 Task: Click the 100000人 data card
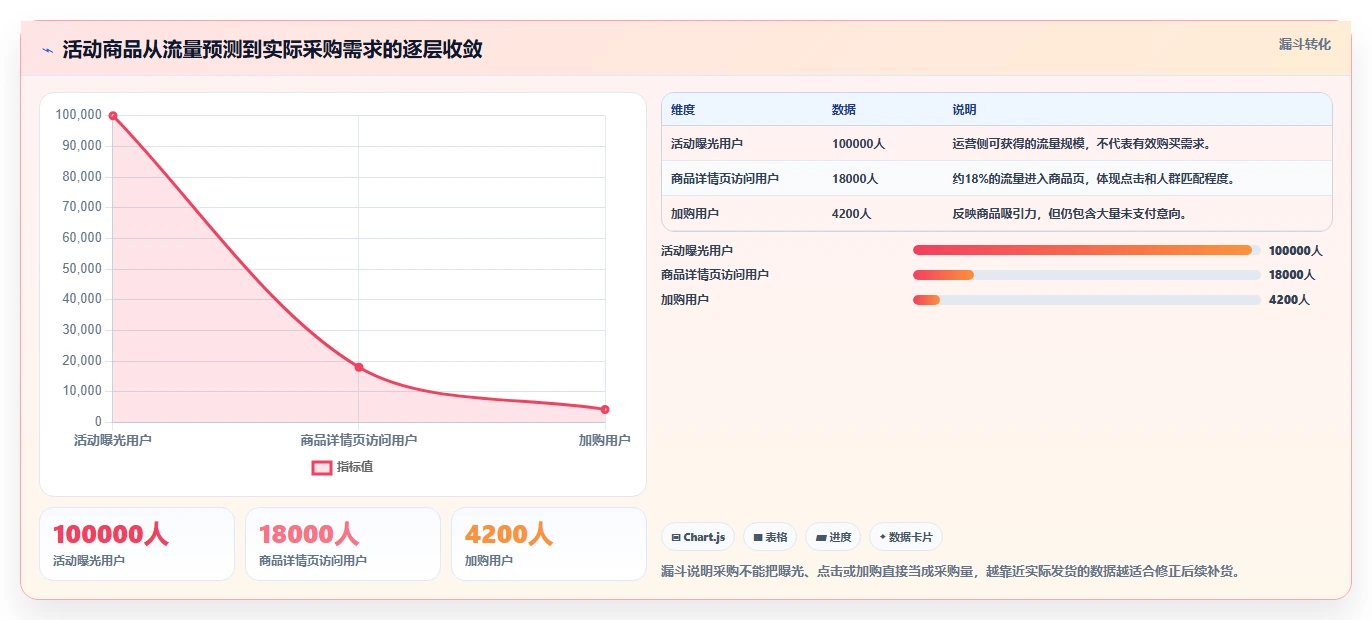click(137, 544)
